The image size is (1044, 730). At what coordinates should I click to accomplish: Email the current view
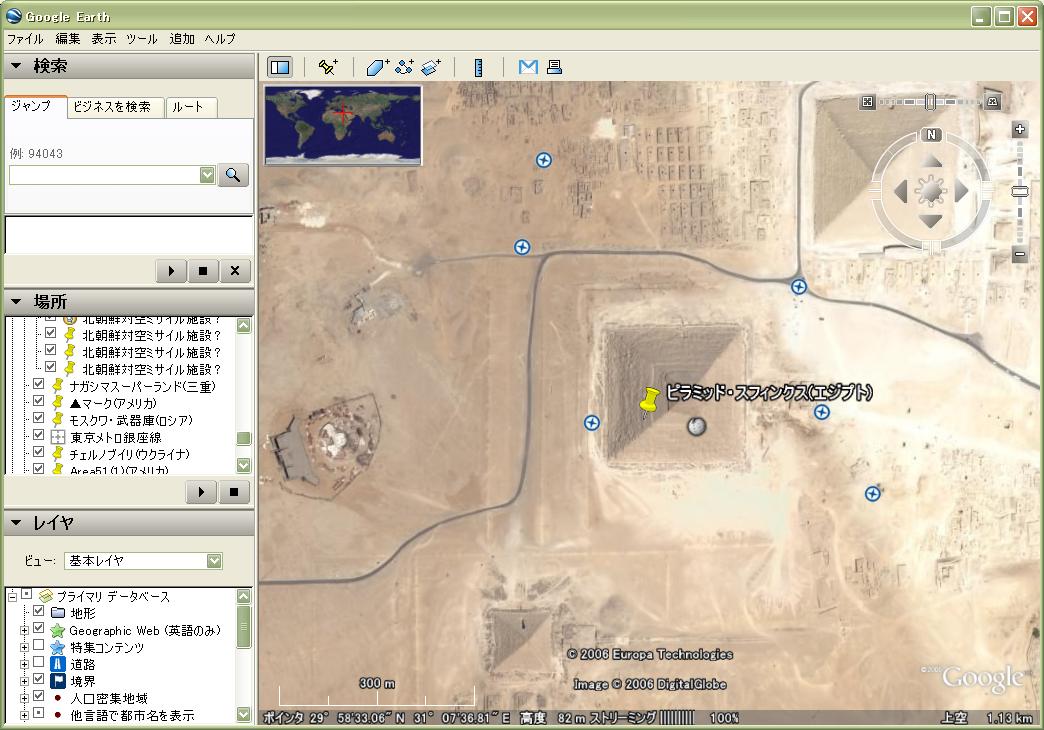[x=528, y=67]
